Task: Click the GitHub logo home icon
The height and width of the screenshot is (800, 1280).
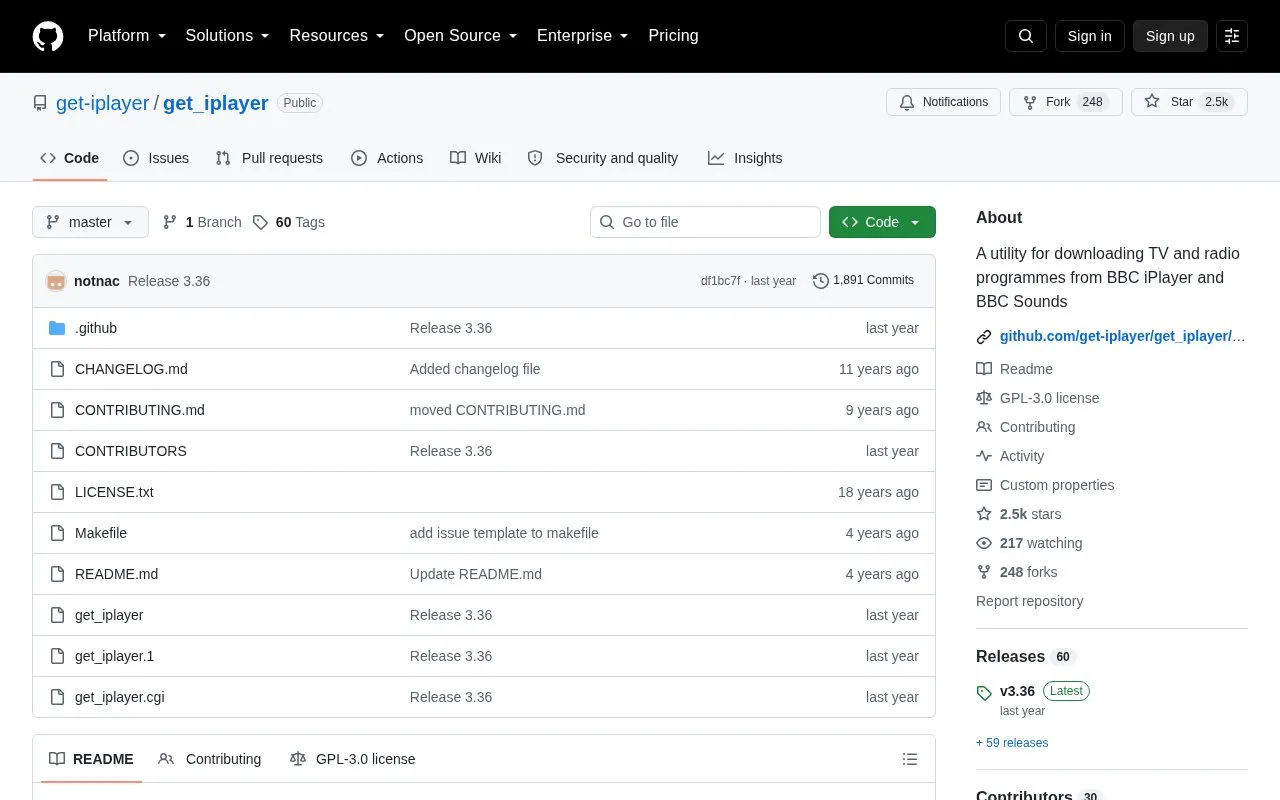Action: (48, 36)
